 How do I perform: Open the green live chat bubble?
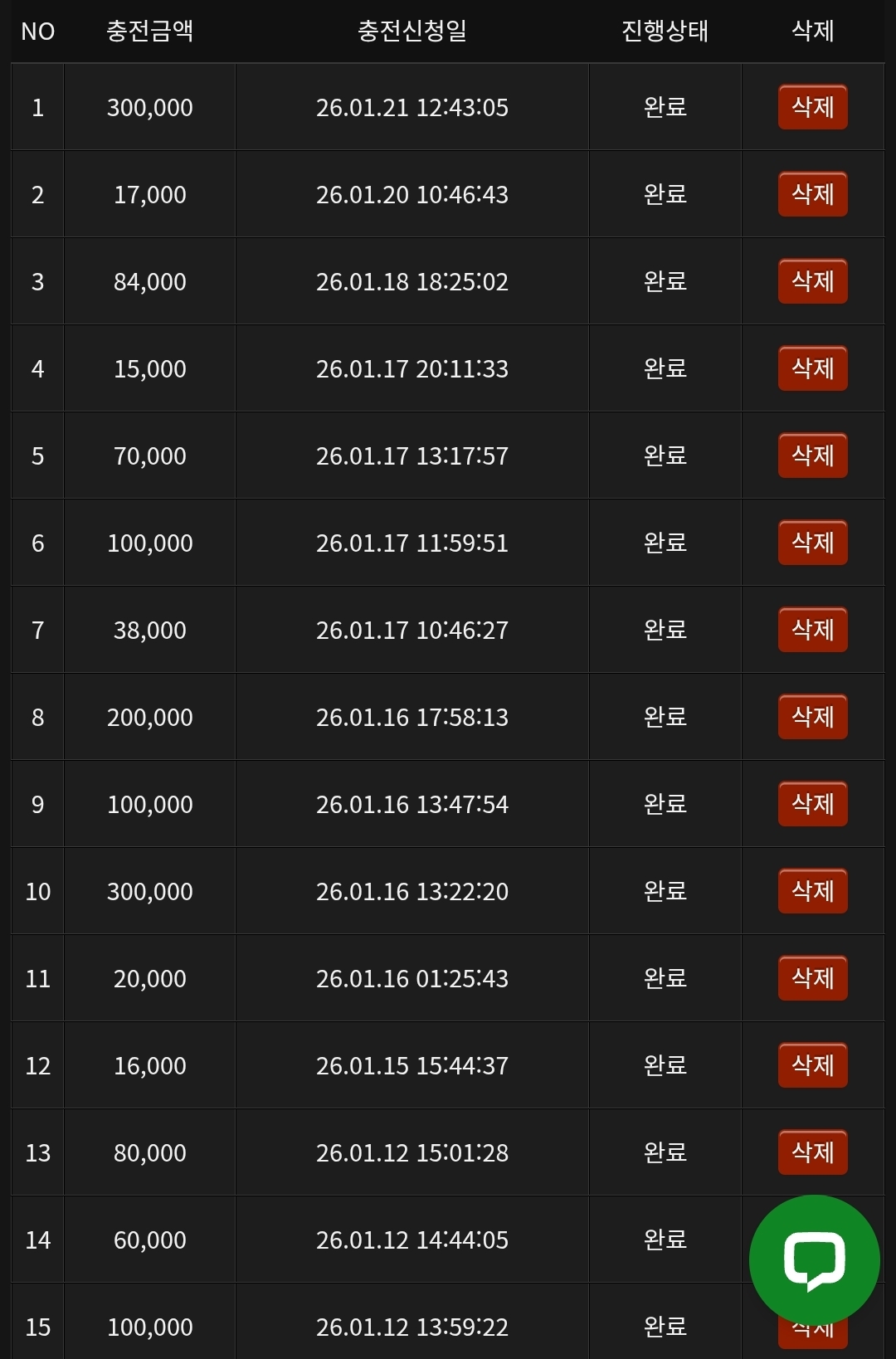click(814, 1259)
